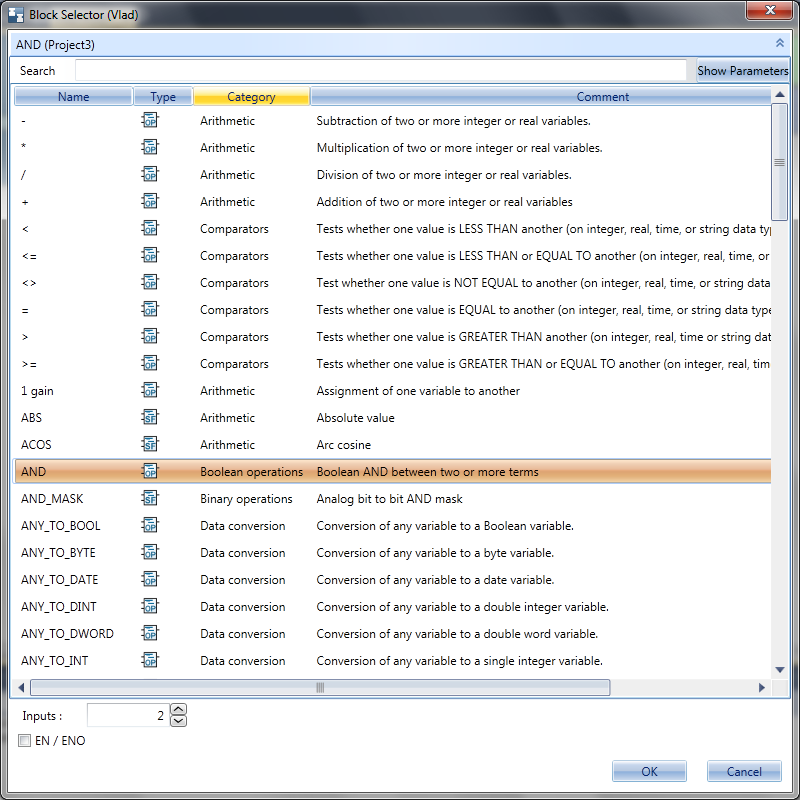The width and height of the screenshot is (800, 800).
Task: Click the OP type icon in the ANY_TO_BOOL row
Action: pyautogui.click(x=150, y=526)
